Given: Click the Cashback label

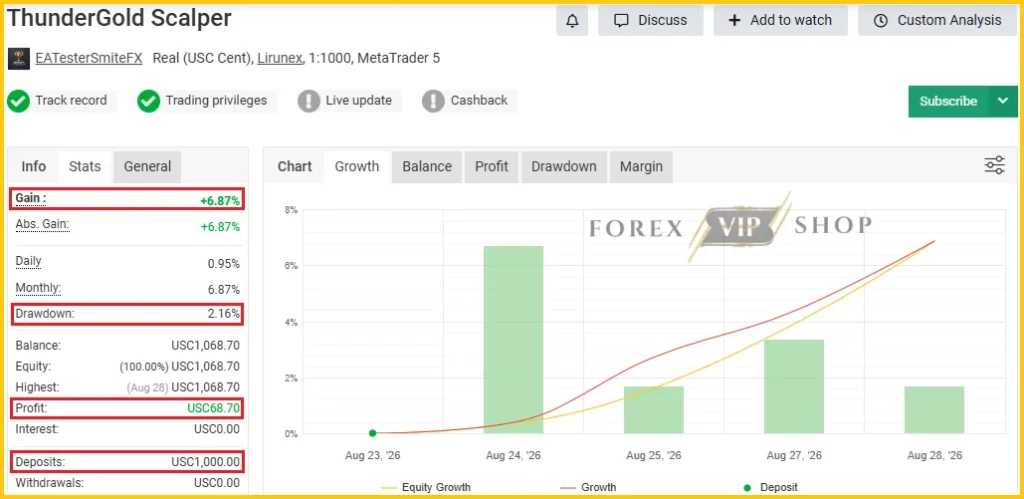Looking at the screenshot, I should pyautogui.click(x=479, y=101).
